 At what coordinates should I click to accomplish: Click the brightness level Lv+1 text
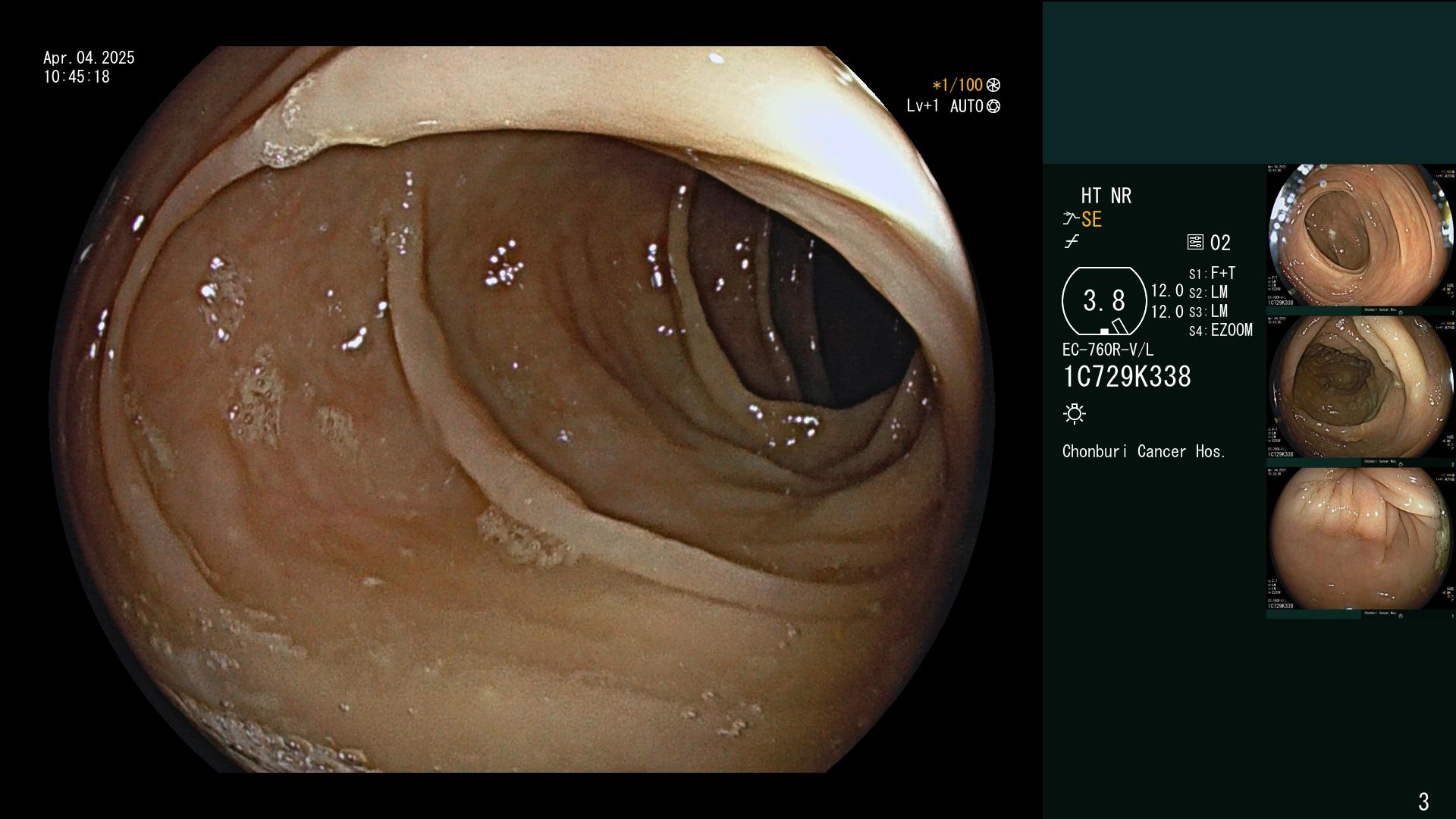coord(922,106)
